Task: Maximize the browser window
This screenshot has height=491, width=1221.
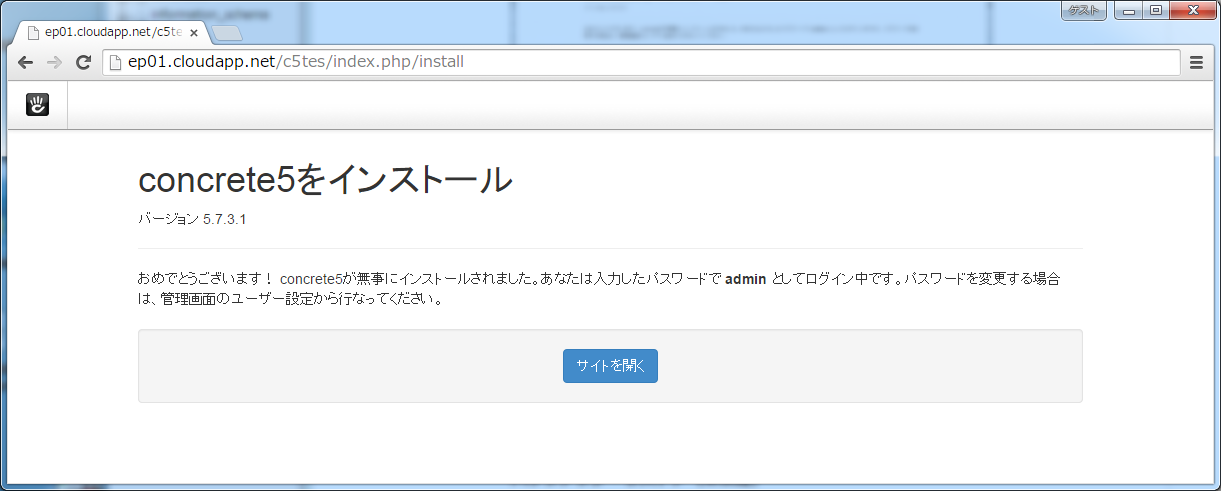Action: [x=1156, y=10]
